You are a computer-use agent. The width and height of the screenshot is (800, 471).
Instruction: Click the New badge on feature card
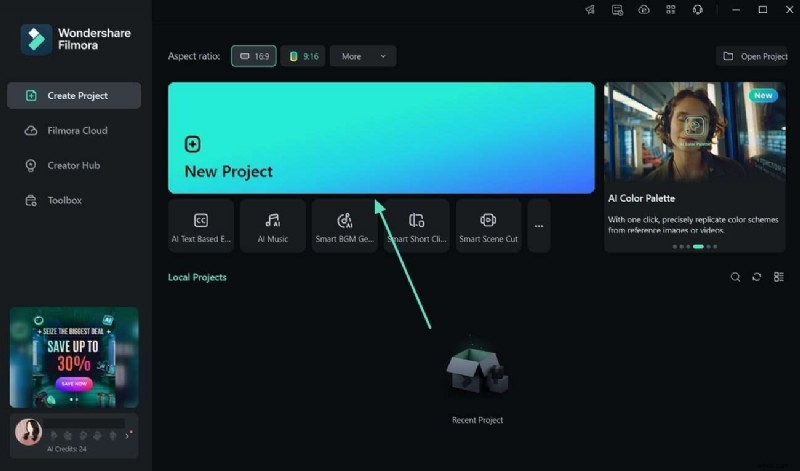[x=763, y=95]
